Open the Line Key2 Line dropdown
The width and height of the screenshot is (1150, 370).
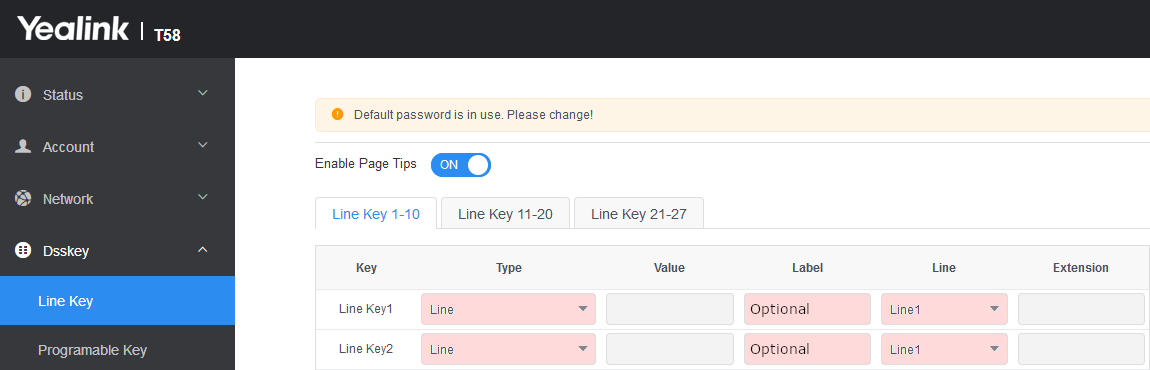click(x=944, y=349)
